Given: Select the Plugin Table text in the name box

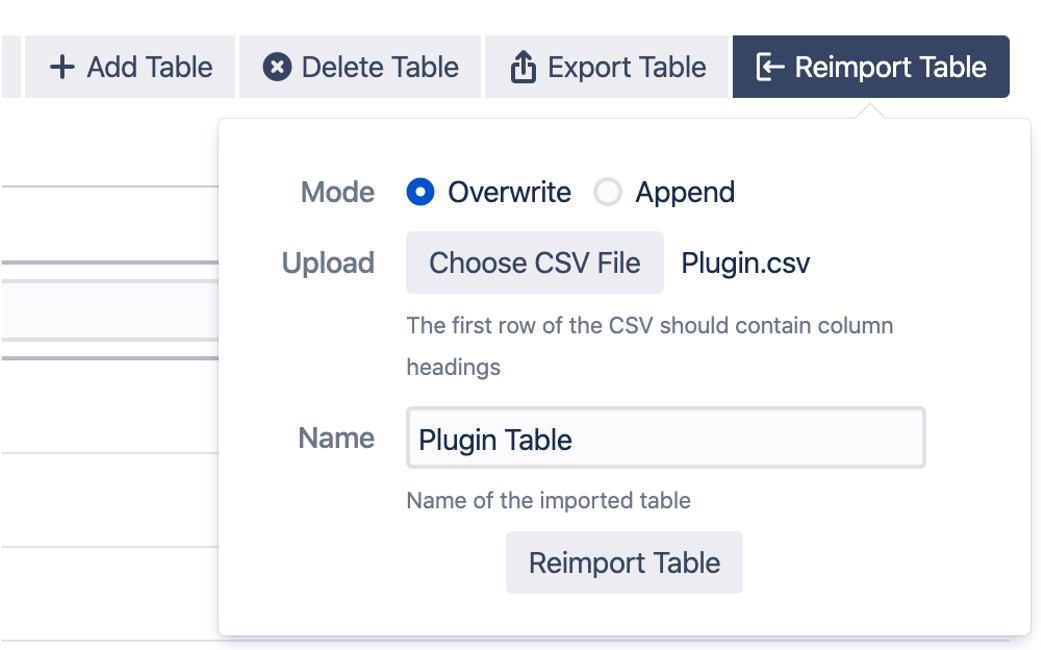Looking at the screenshot, I should 496,438.
